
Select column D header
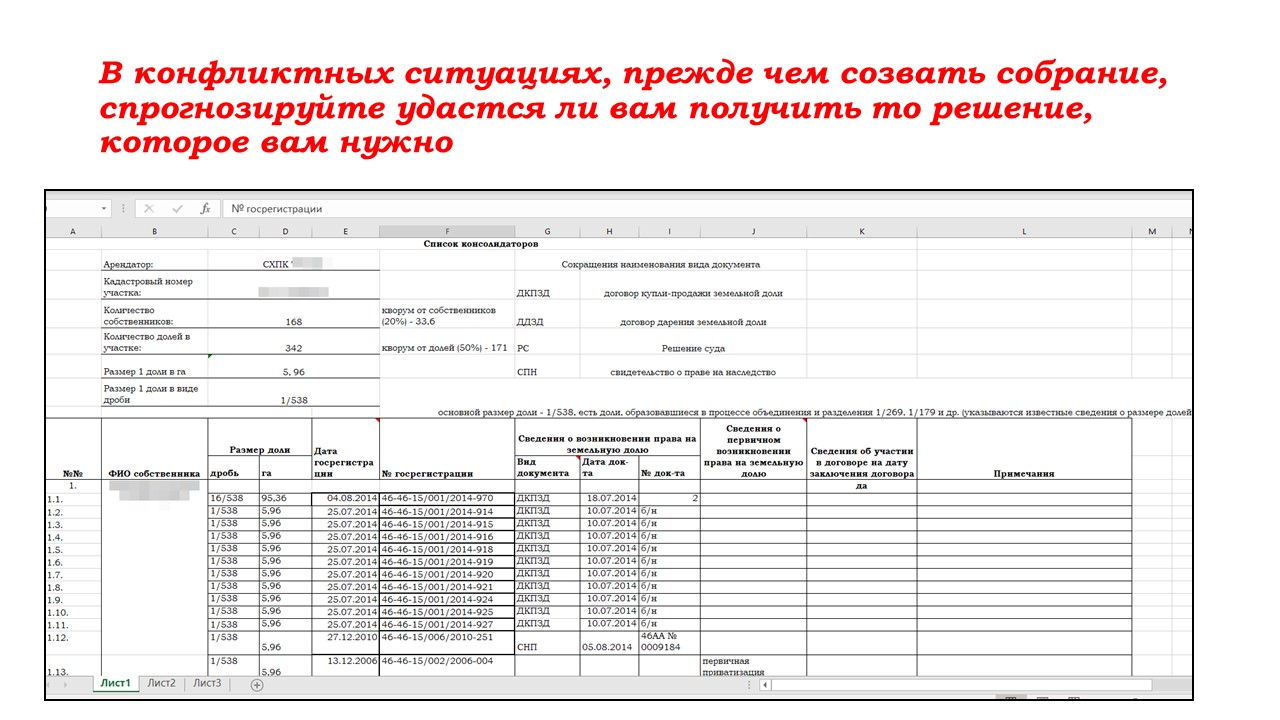tap(285, 231)
